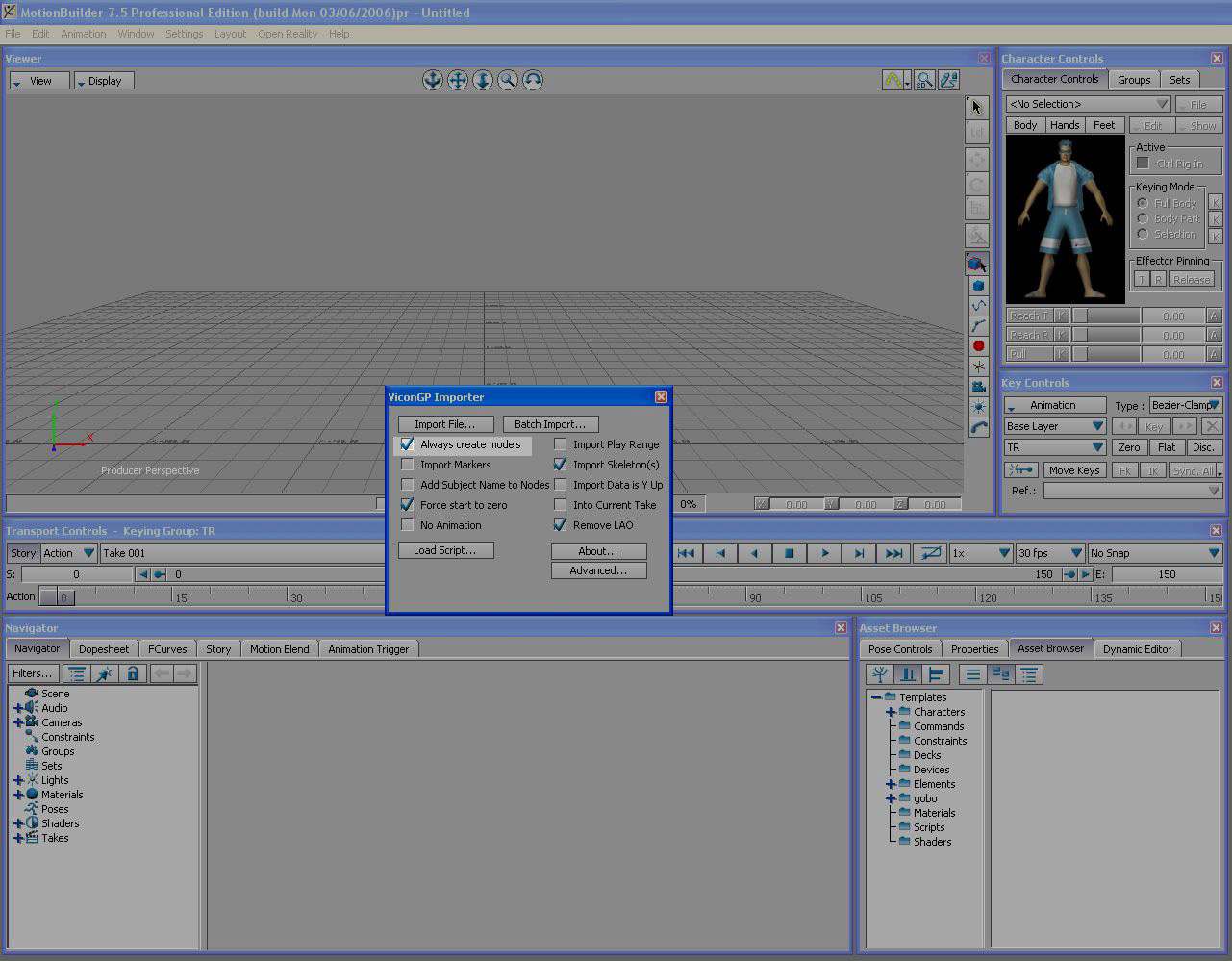Click the Load Script... button

pos(445,550)
